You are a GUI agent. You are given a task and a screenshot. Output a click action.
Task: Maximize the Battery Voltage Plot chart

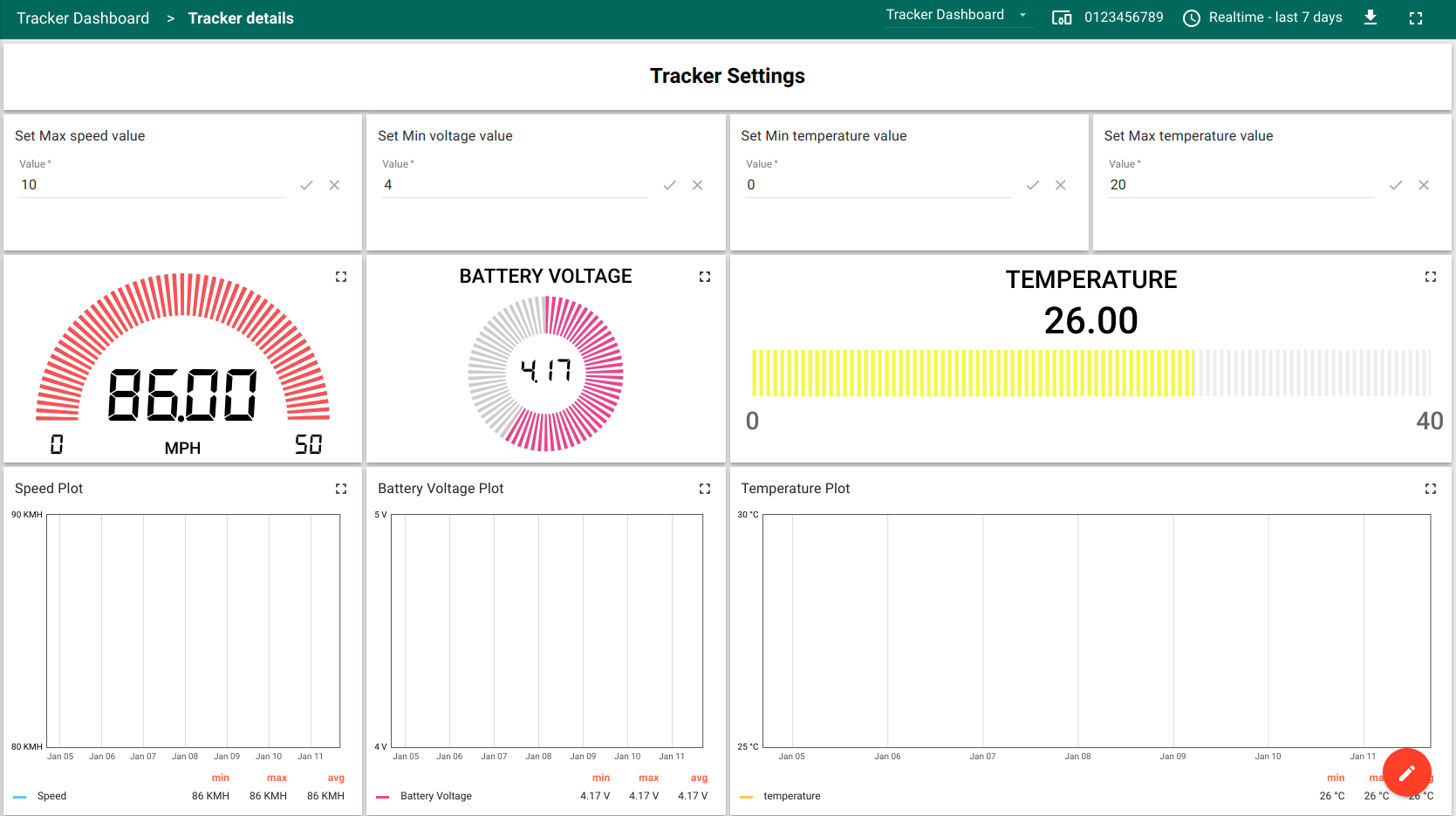(x=705, y=489)
